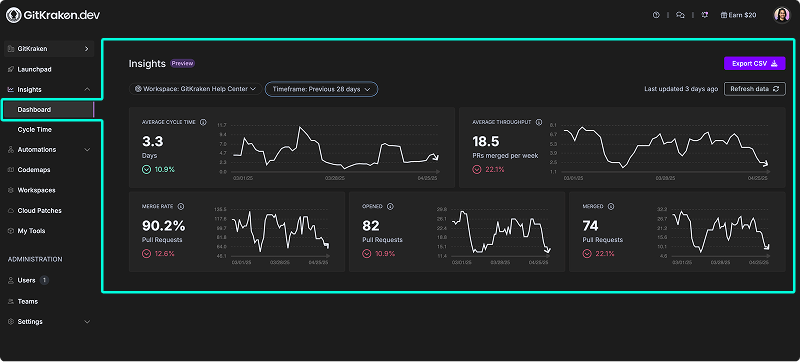Click the Merged pull requests chart
This screenshot has height=362, width=800.
click(713, 235)
